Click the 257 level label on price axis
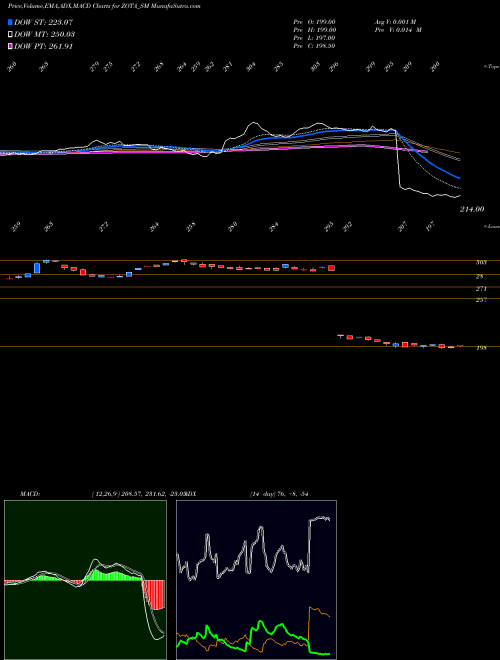This screenshot has height=660, width=500. click(481, 300)
